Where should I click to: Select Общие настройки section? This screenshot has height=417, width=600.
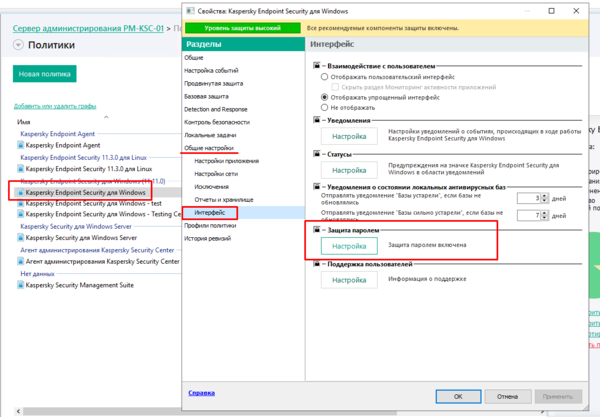click(x=209, y=148)
